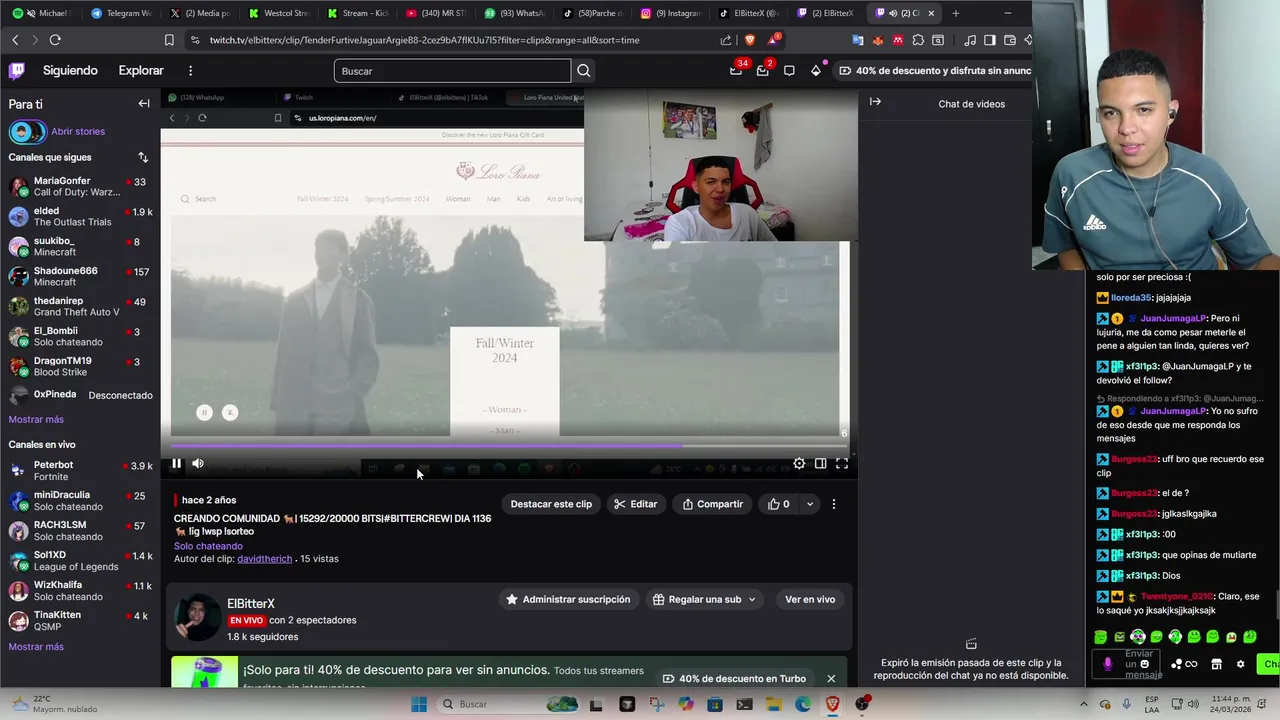
Task: Open Administrar suscripción
Action: 568,599
